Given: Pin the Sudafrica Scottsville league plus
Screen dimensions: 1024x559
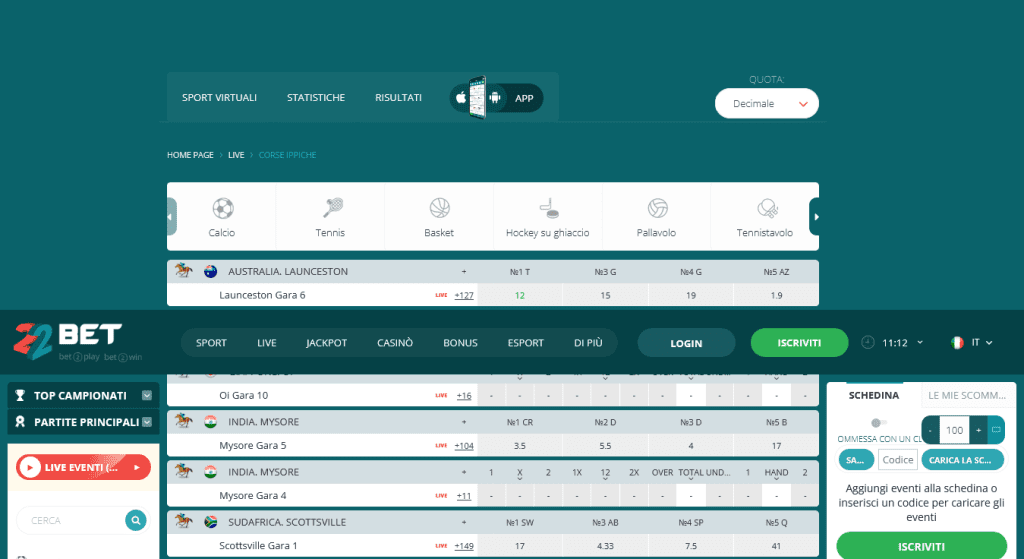Looking at the screenshot, I should click(464, 522).
